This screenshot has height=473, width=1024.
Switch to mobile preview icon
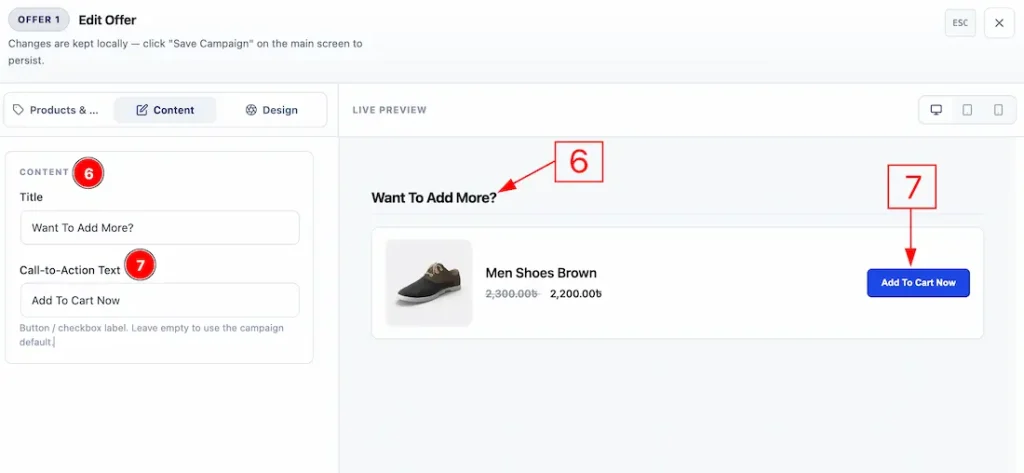[x=999, y=110]
